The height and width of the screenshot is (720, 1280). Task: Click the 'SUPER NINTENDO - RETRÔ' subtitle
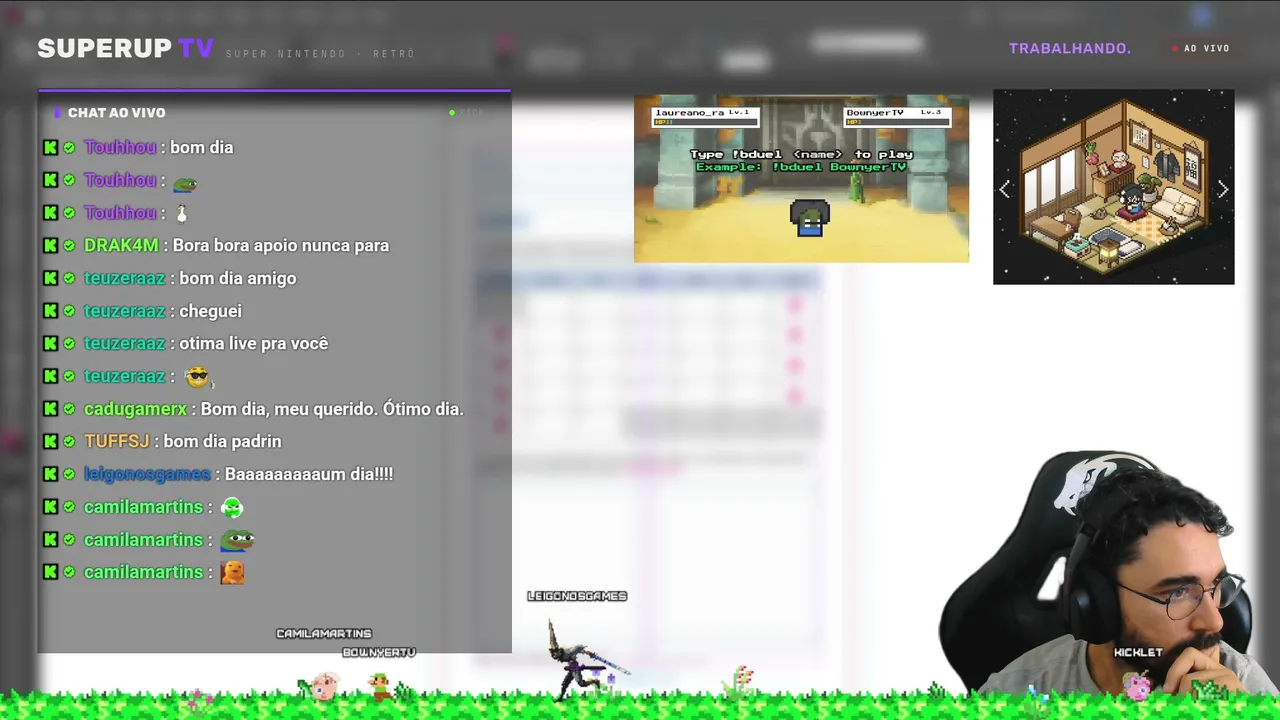tap(320, 54)
